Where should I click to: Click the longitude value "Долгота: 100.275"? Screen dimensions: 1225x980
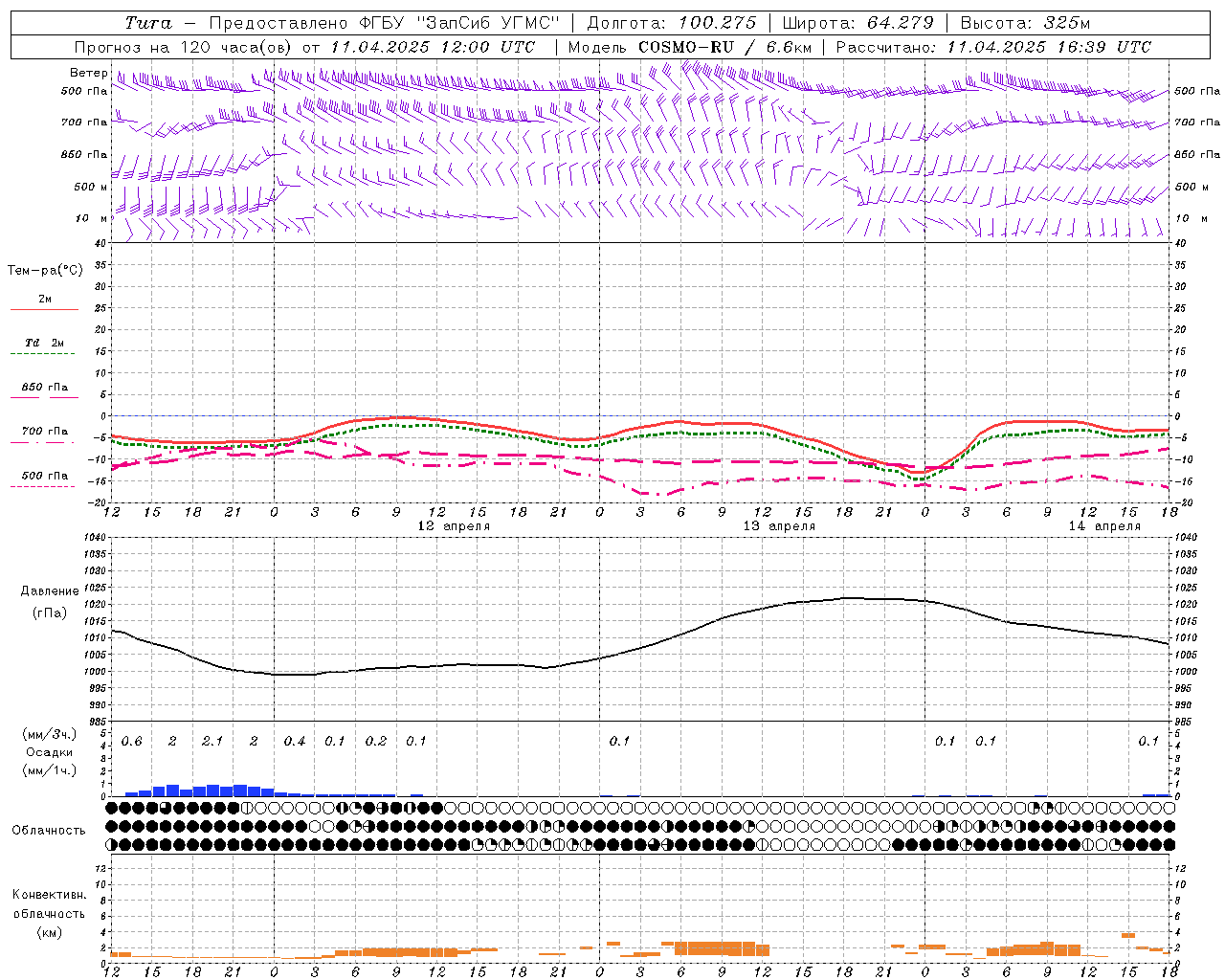[672, 23]
